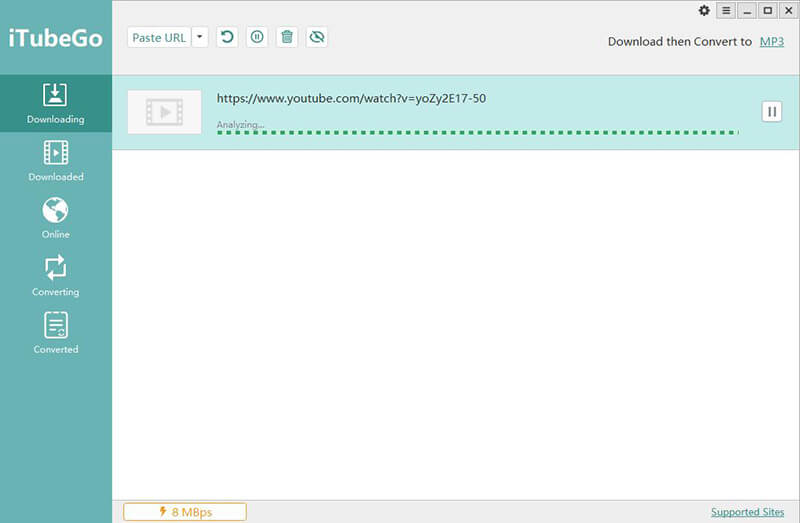
Task: Pause the YouTube download item
Action: [772, 111]
